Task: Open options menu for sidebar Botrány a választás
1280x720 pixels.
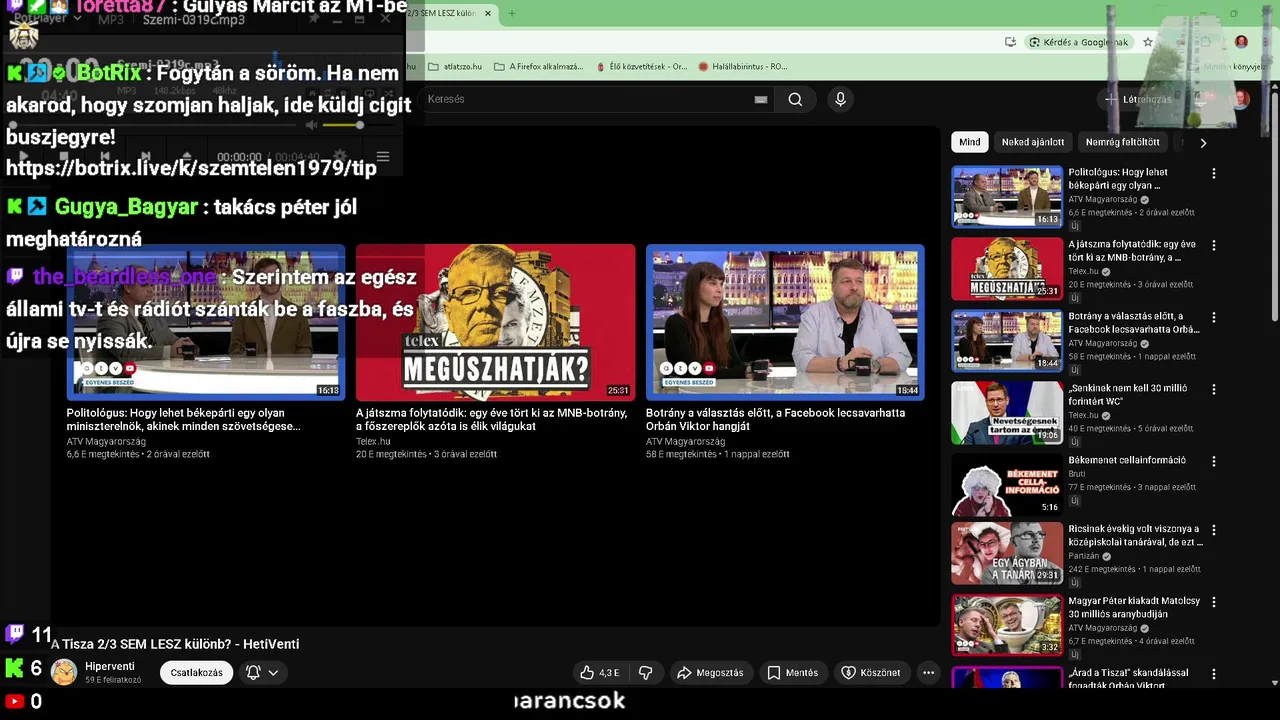Action: [x=1214, y=317]
